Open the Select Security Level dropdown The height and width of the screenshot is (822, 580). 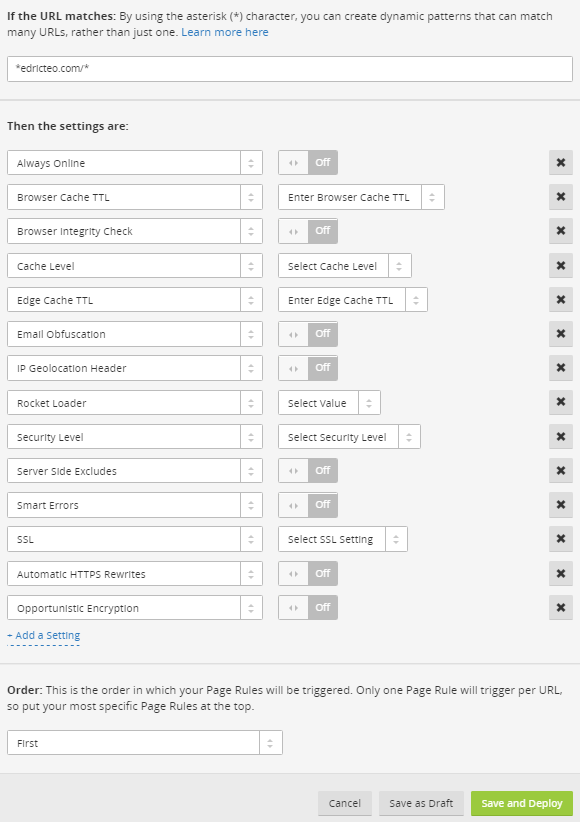click(x=349, y=437)
